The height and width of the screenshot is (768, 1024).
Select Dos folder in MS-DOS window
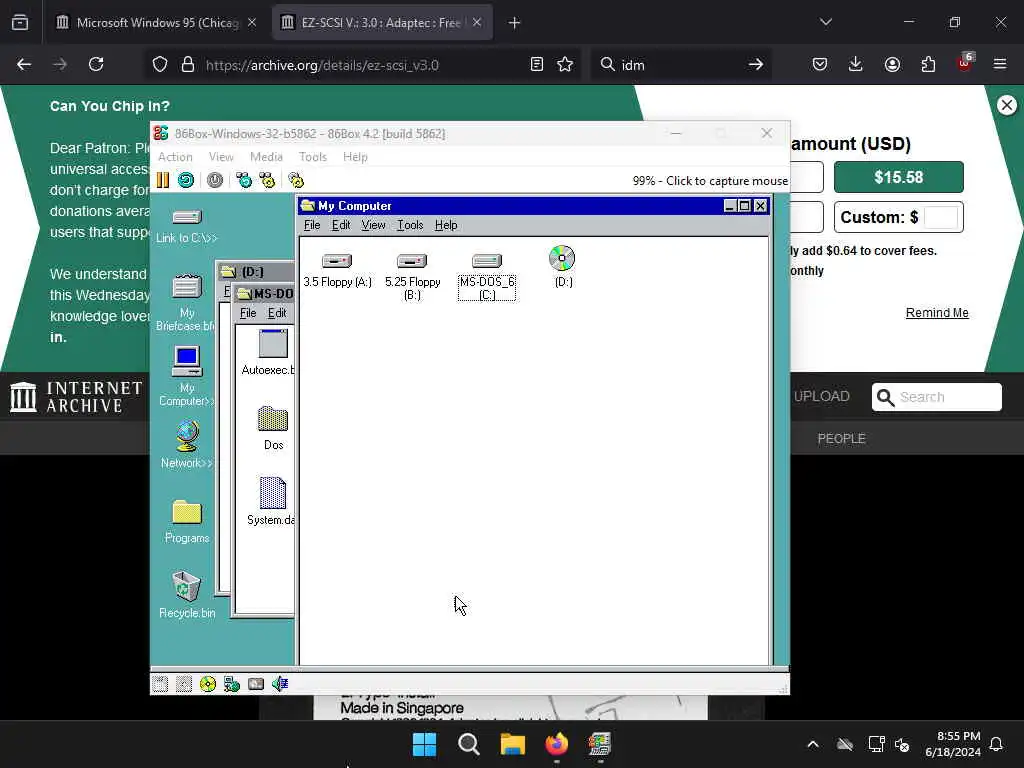(274, 428)
